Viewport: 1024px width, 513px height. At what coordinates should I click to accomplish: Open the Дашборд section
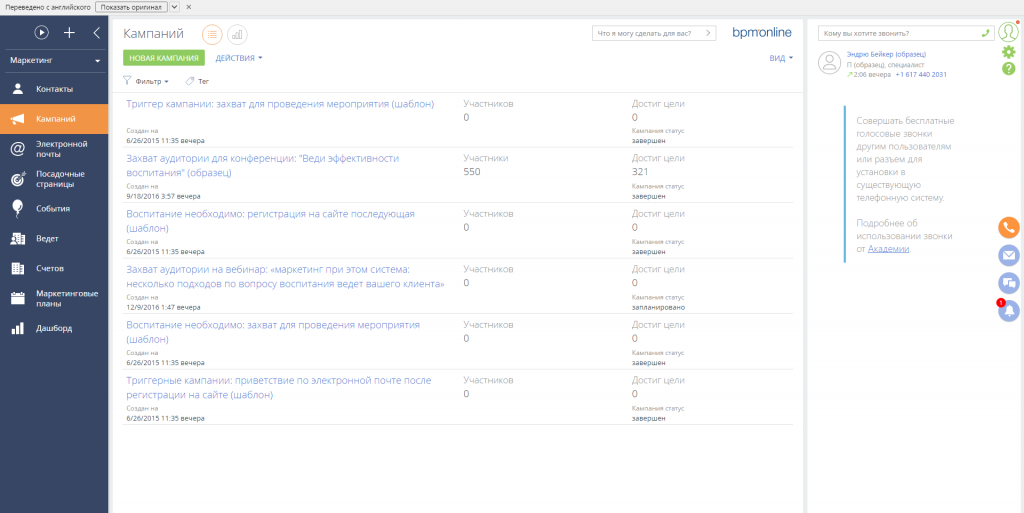[54, 328]
